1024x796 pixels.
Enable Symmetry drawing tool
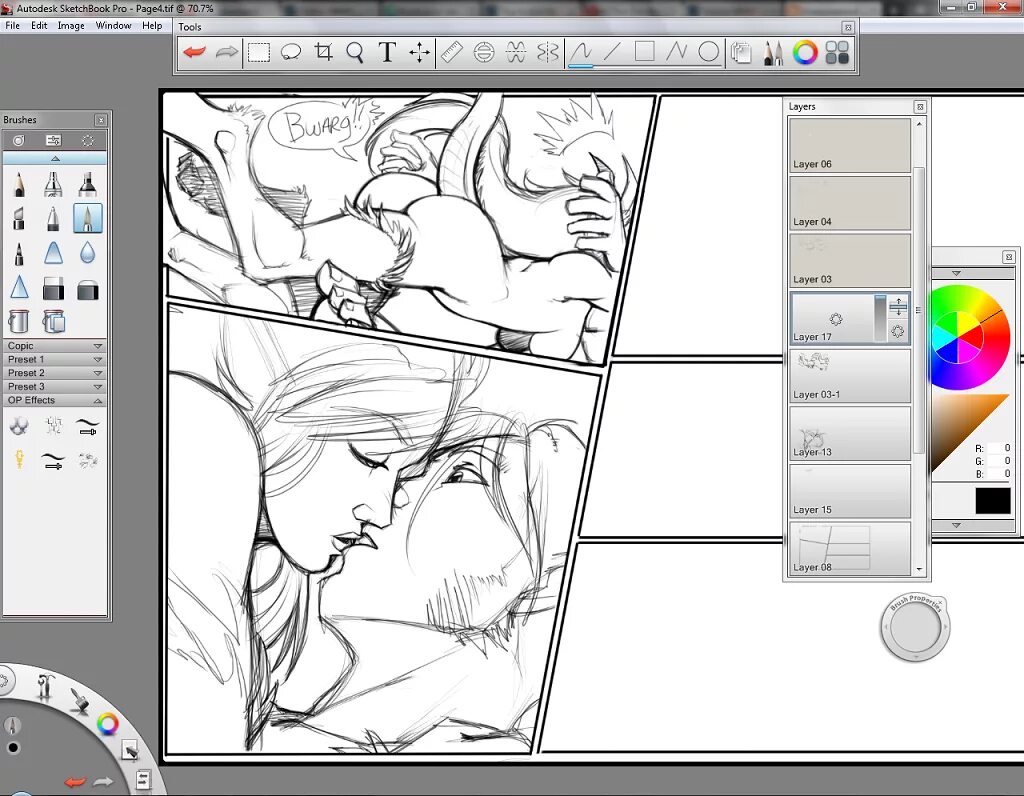(547, 52)
